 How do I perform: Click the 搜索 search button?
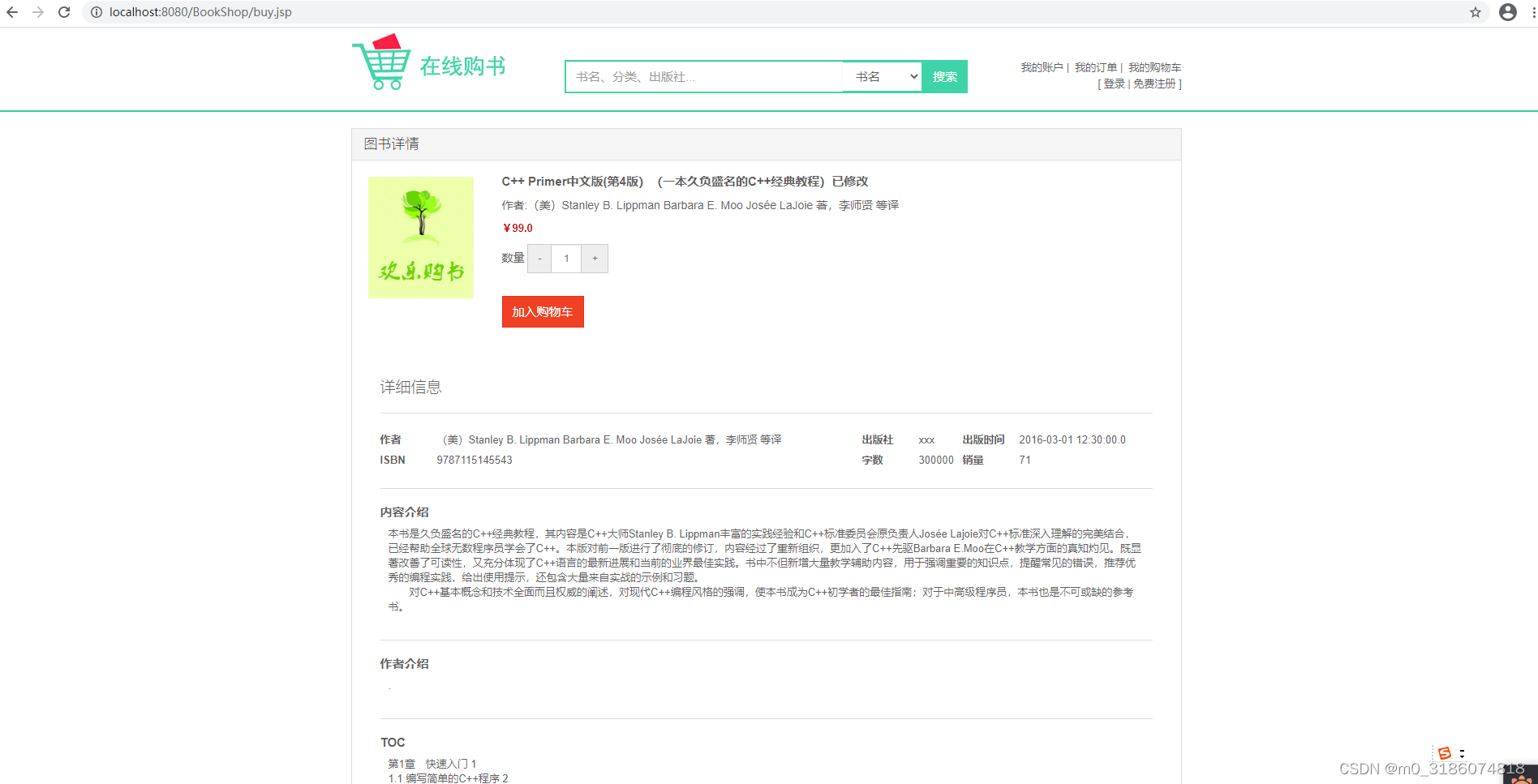click(x=943, y=76)
